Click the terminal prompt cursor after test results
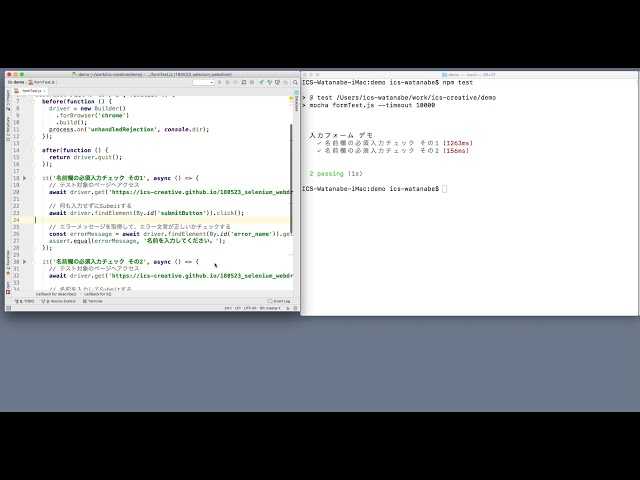Viewport: 640px width, 480px height. tap(444, 189)
